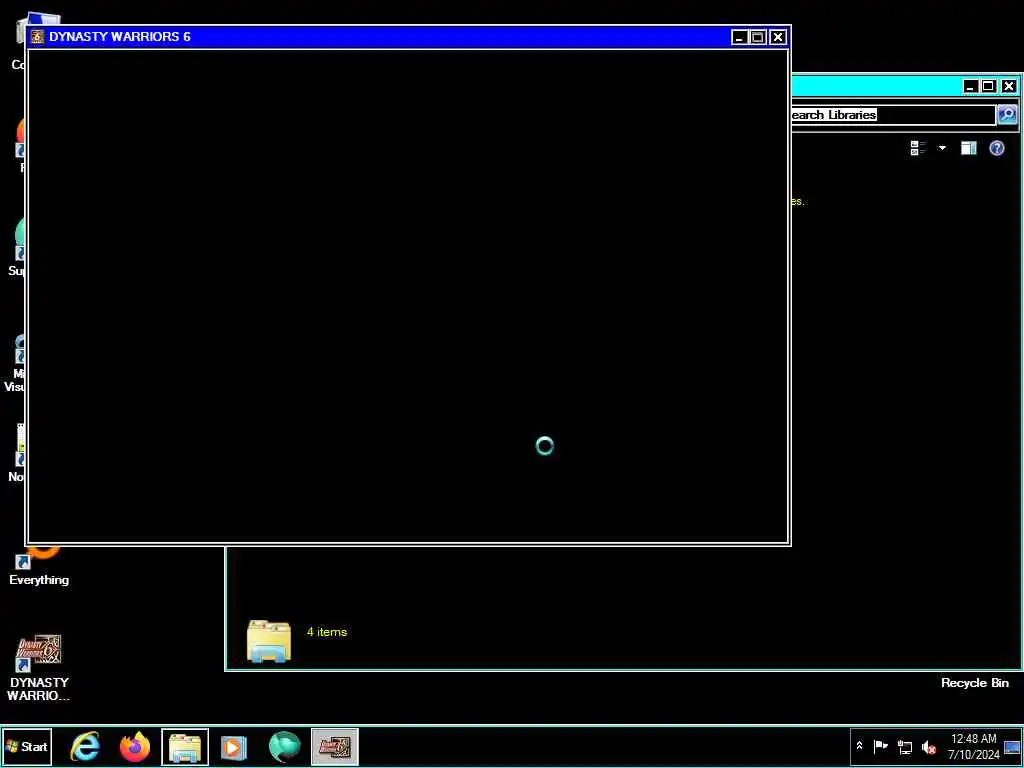Screen dimensions: 1024x768
Task: Click the '4 items' text in Libraries
Action: pos(327,632)
